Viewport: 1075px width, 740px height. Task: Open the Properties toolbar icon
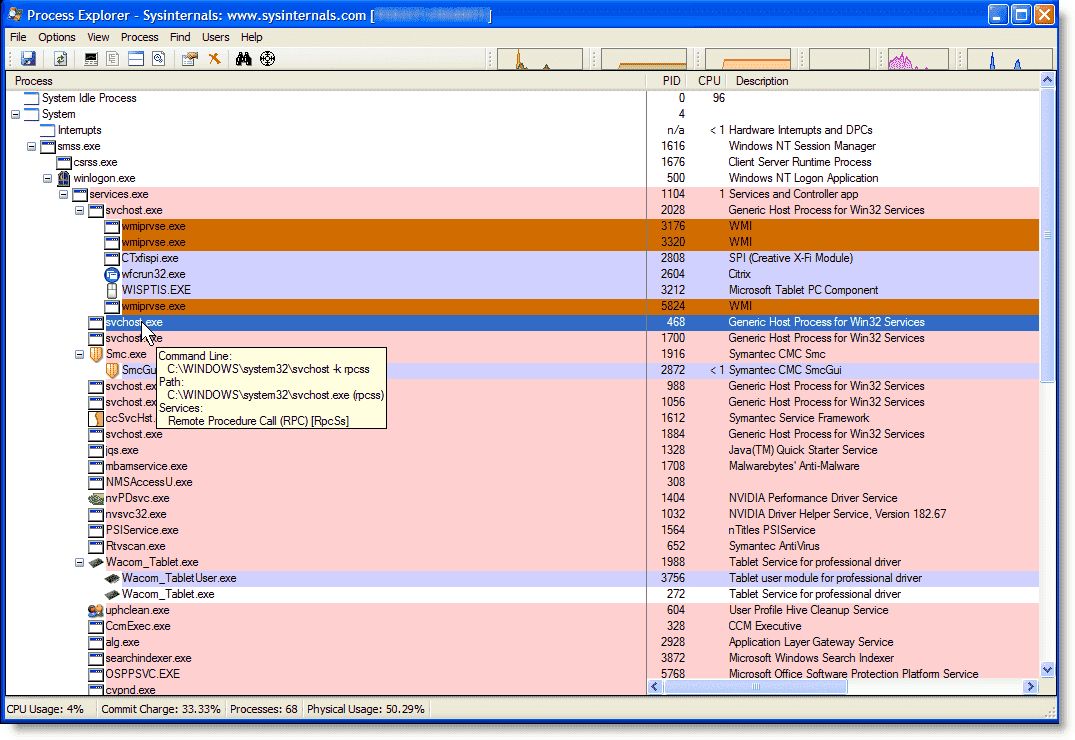pos(190,59)
